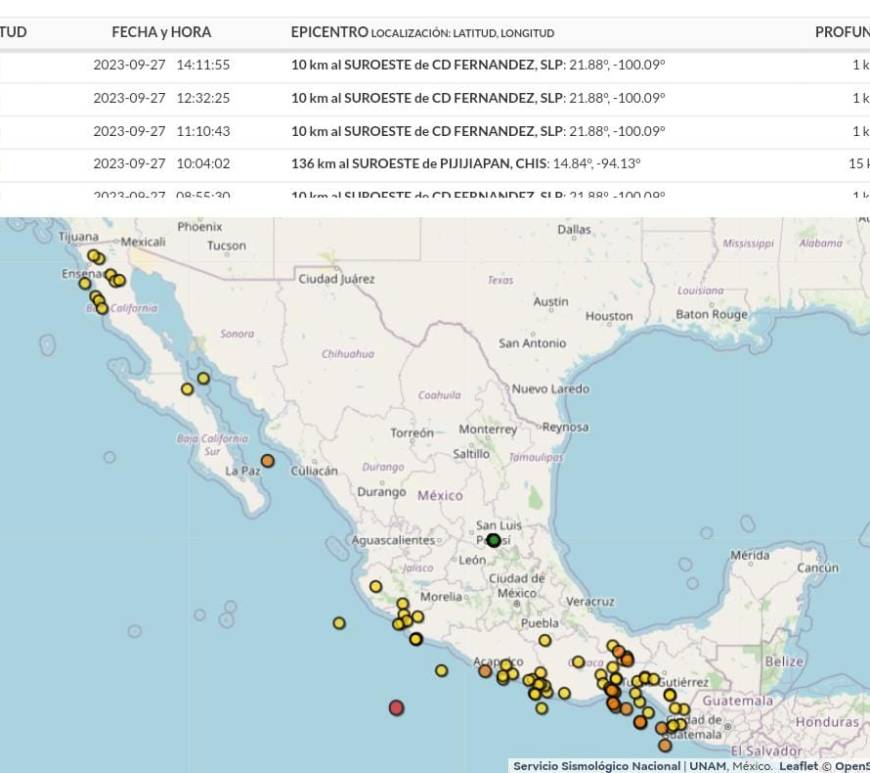The height and width of the screenshot is (773, 870).
Task: Sort by FECHA y HORA column header
Action: (161, 32)
